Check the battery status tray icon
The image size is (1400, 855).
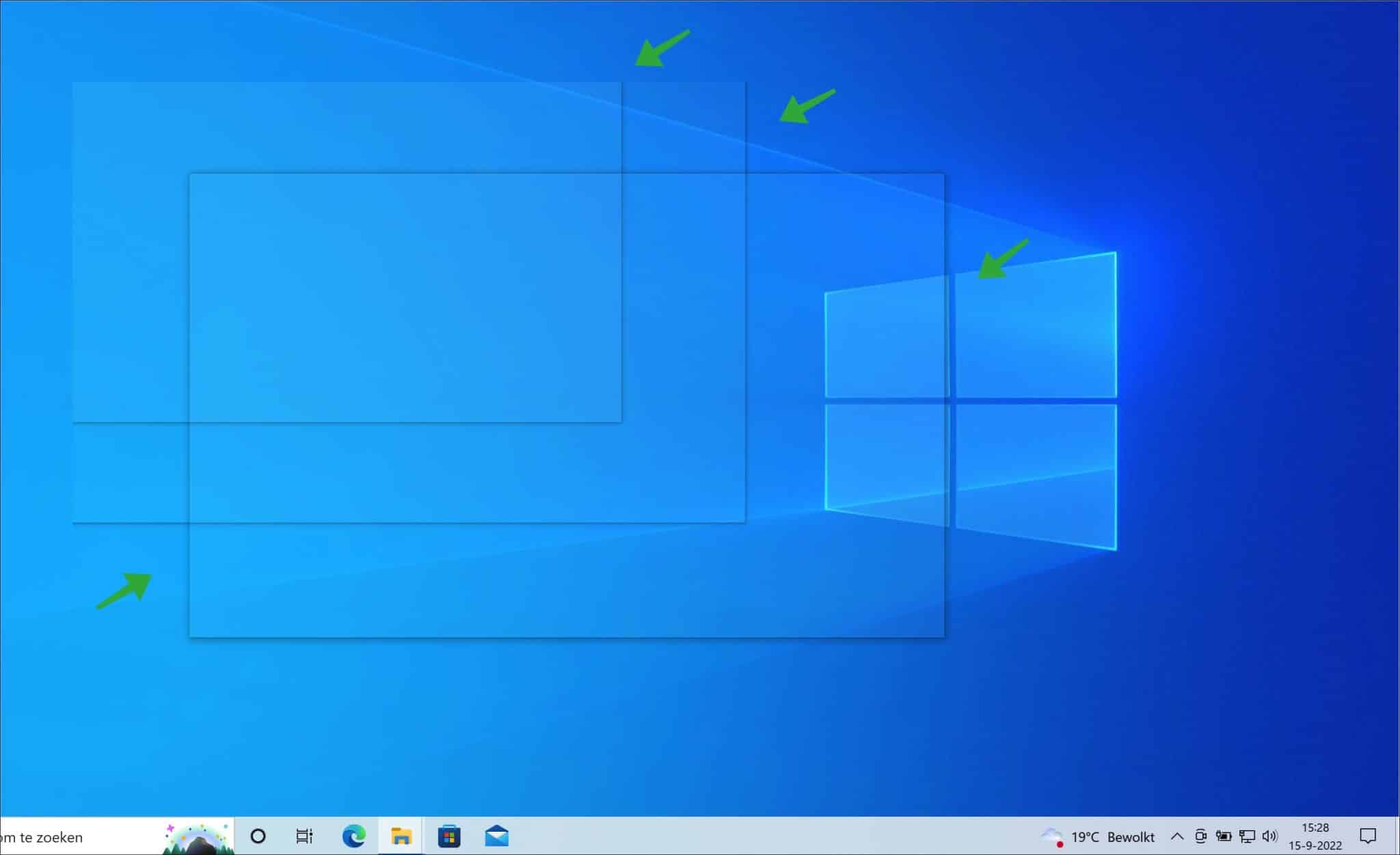point(1224,837)
